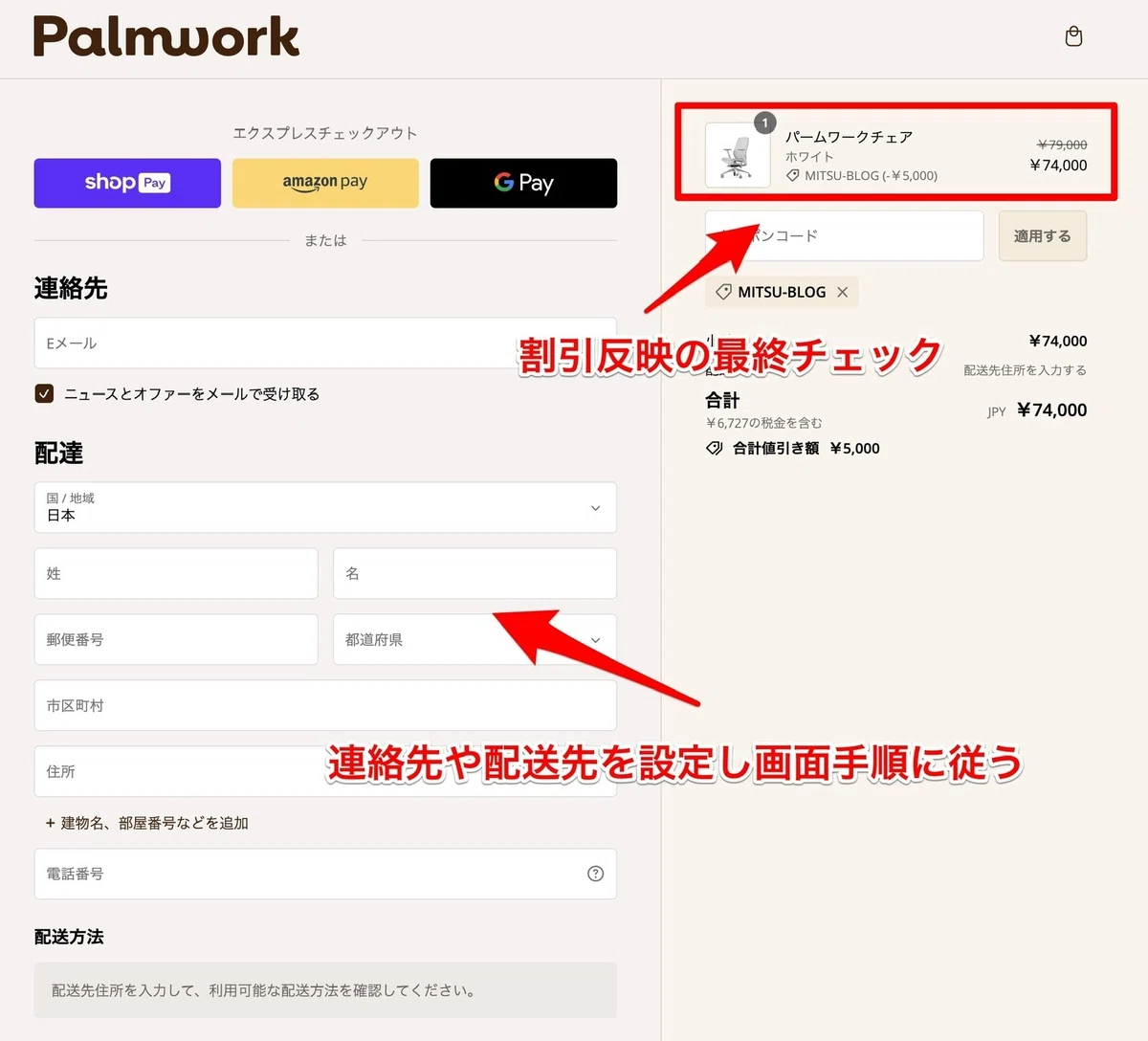Image resolution: width=1148 pixels, height=1041 pixels.
Task: Click the 配送先住所を入力する shipping notice
Action: click(x=1025, y=370)
